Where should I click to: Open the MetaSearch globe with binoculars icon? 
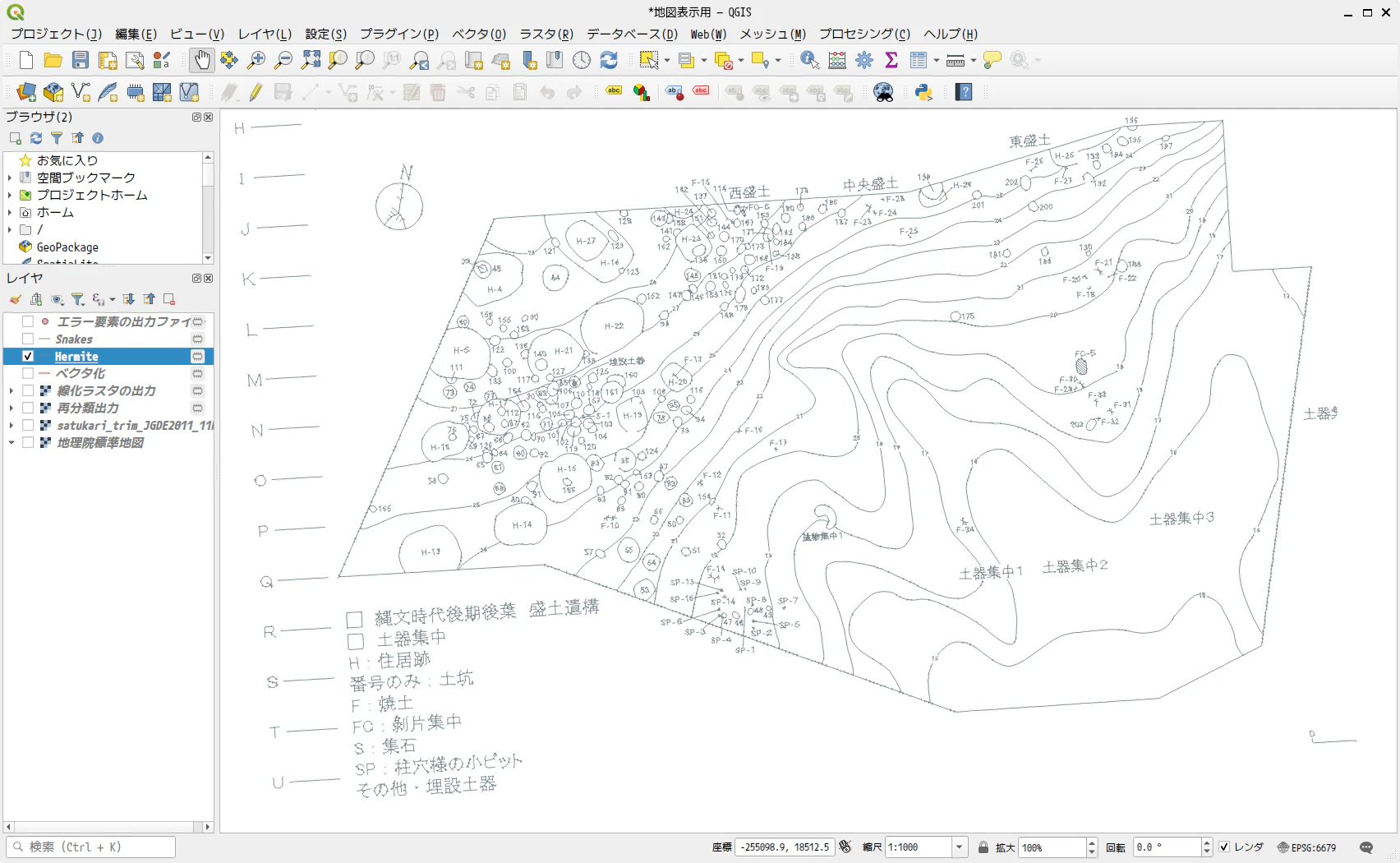(x=883, y=92)
